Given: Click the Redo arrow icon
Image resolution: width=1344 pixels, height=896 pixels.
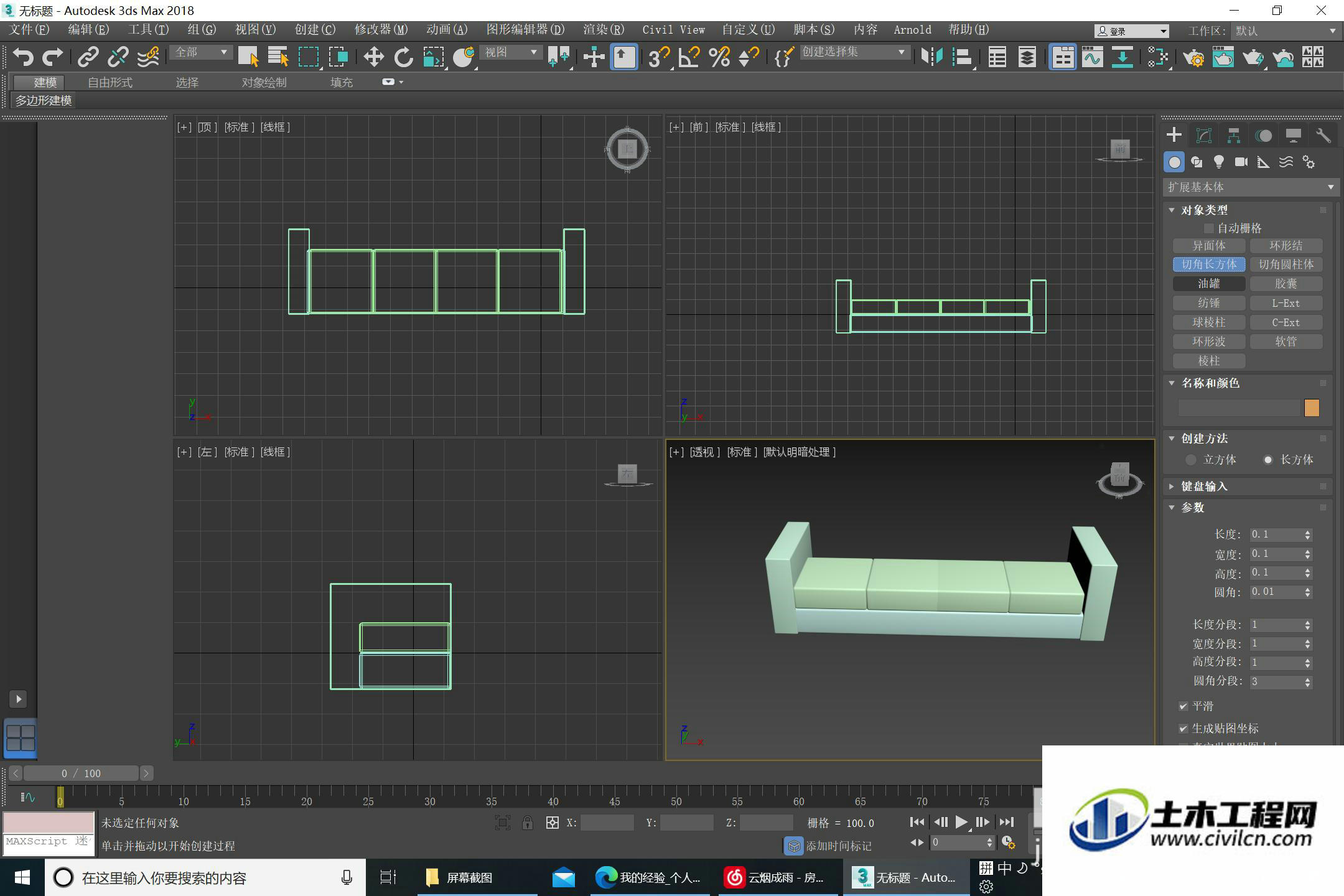Looking at the screenshot, I should (x=52, y=57).
